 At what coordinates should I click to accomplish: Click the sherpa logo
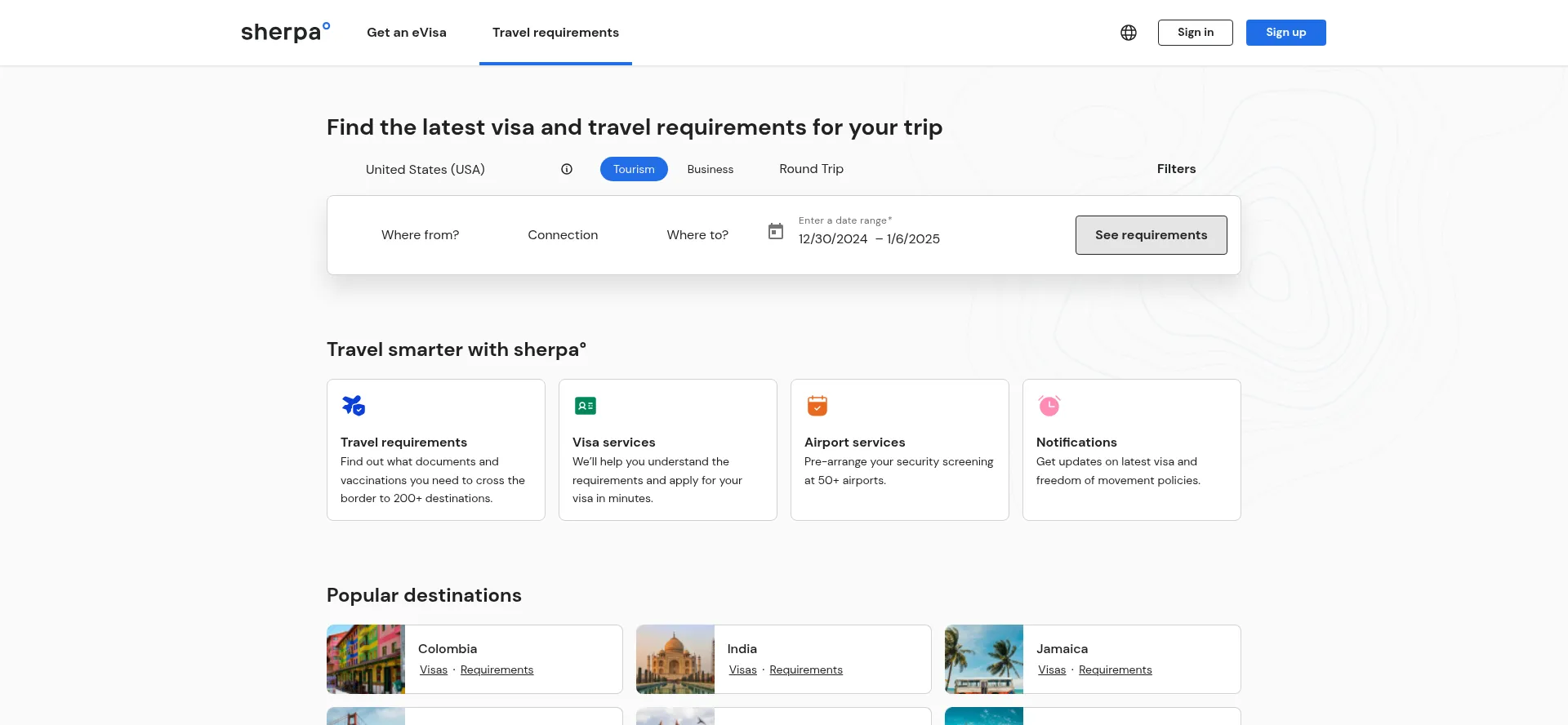point(285,33)
